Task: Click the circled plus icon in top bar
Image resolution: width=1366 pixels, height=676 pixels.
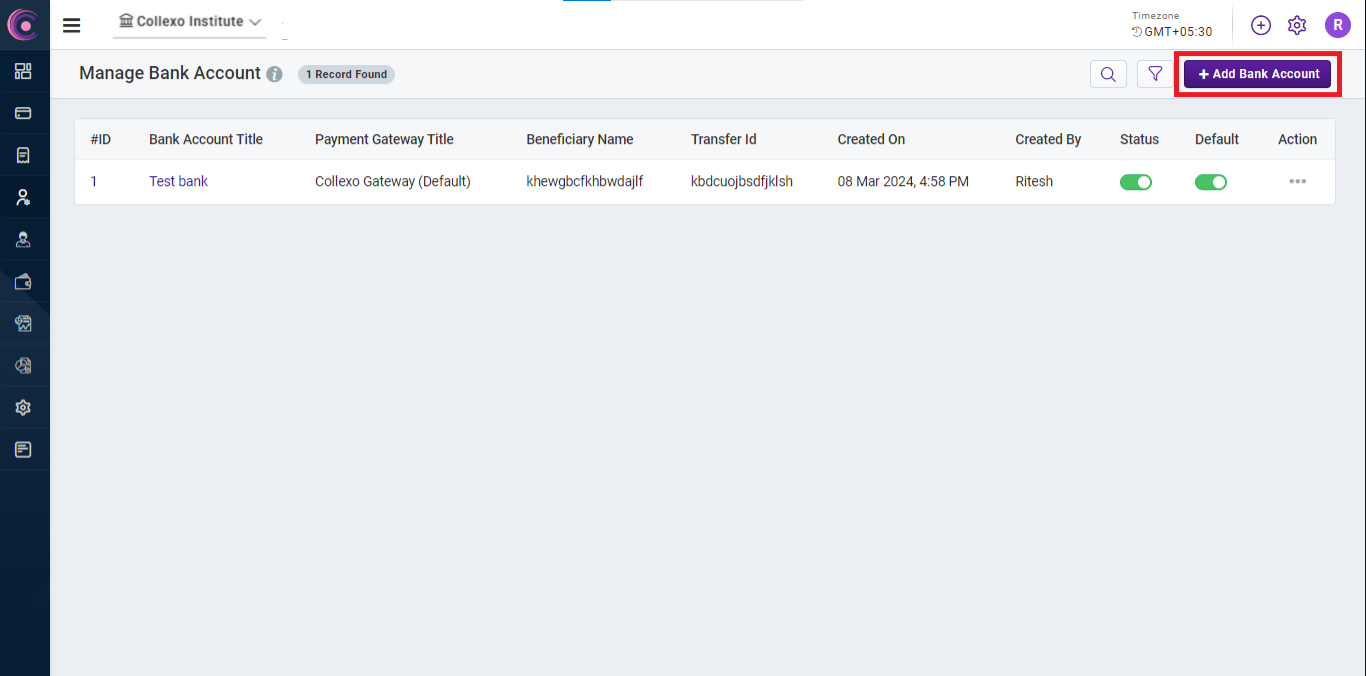Action: (1261, 25)
